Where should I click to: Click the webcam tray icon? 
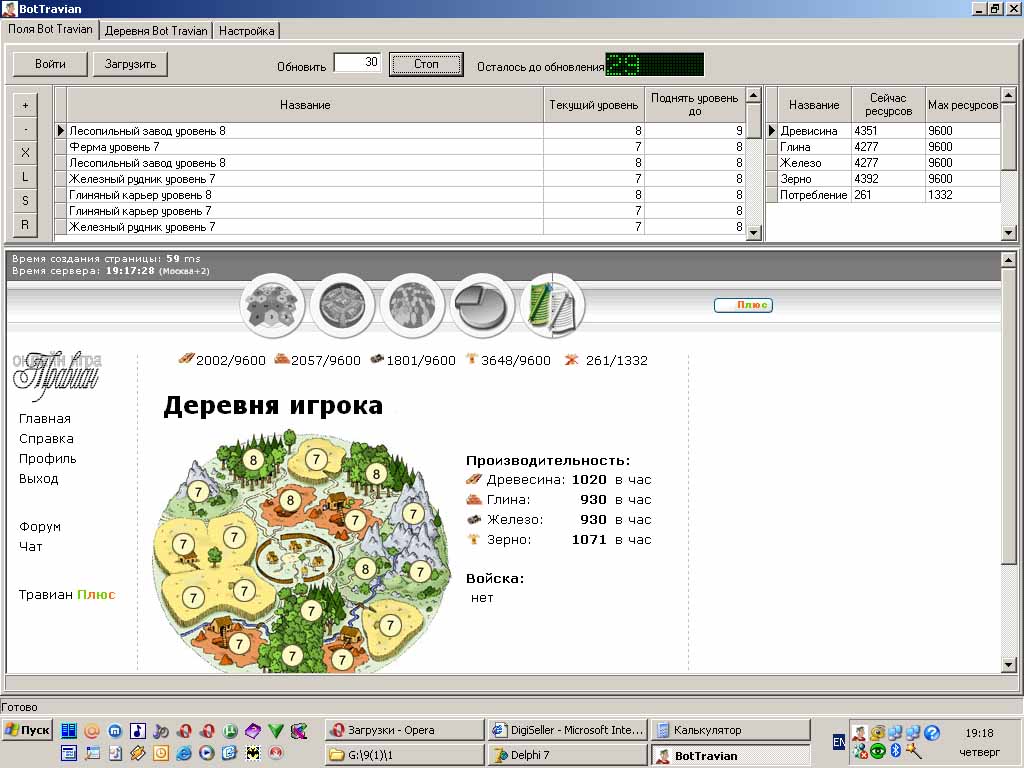click(878, 732)
